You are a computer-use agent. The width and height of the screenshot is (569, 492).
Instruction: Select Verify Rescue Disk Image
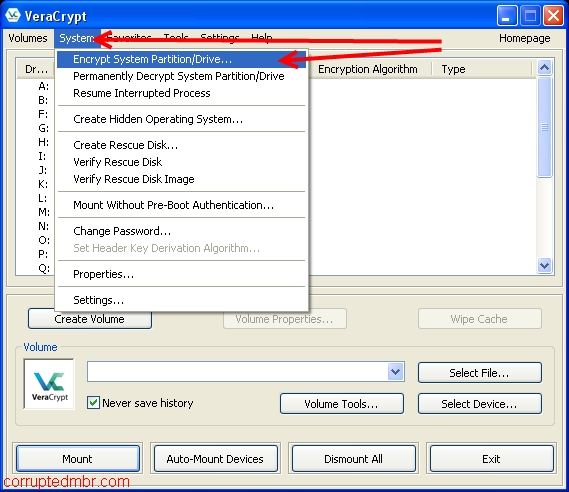(181, 179)
